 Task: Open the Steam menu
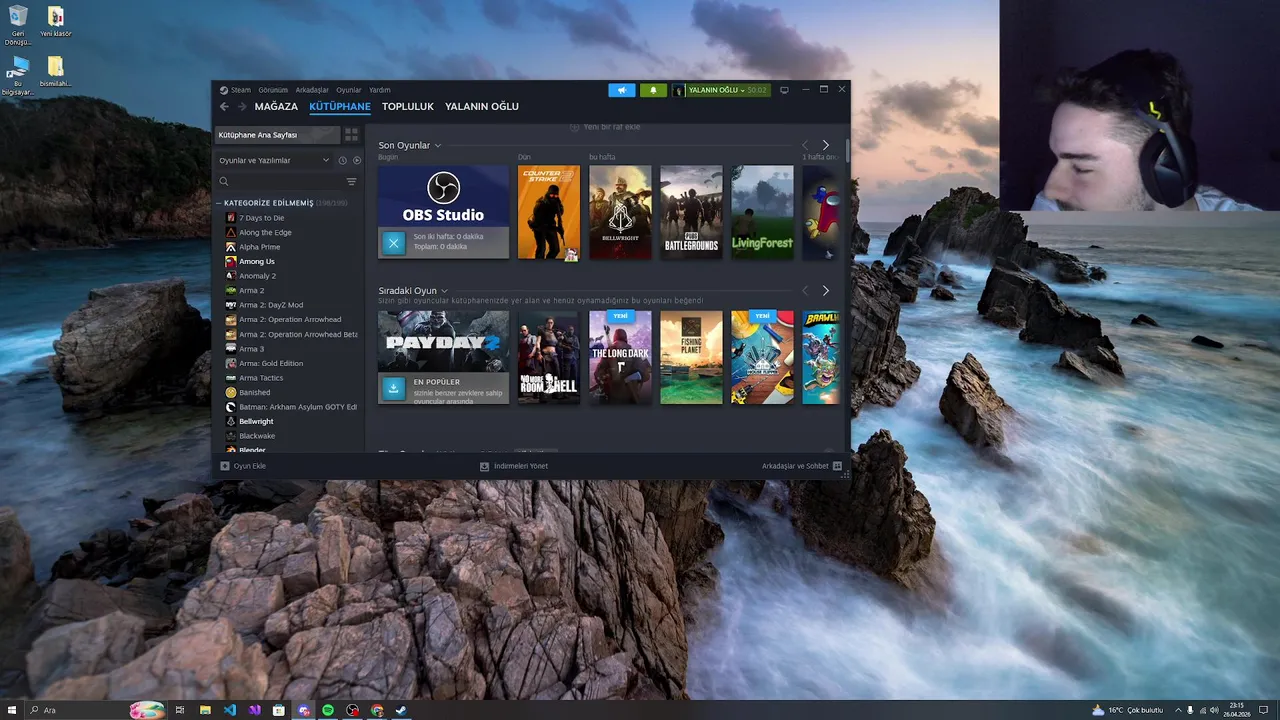click(x=240, y=90)
